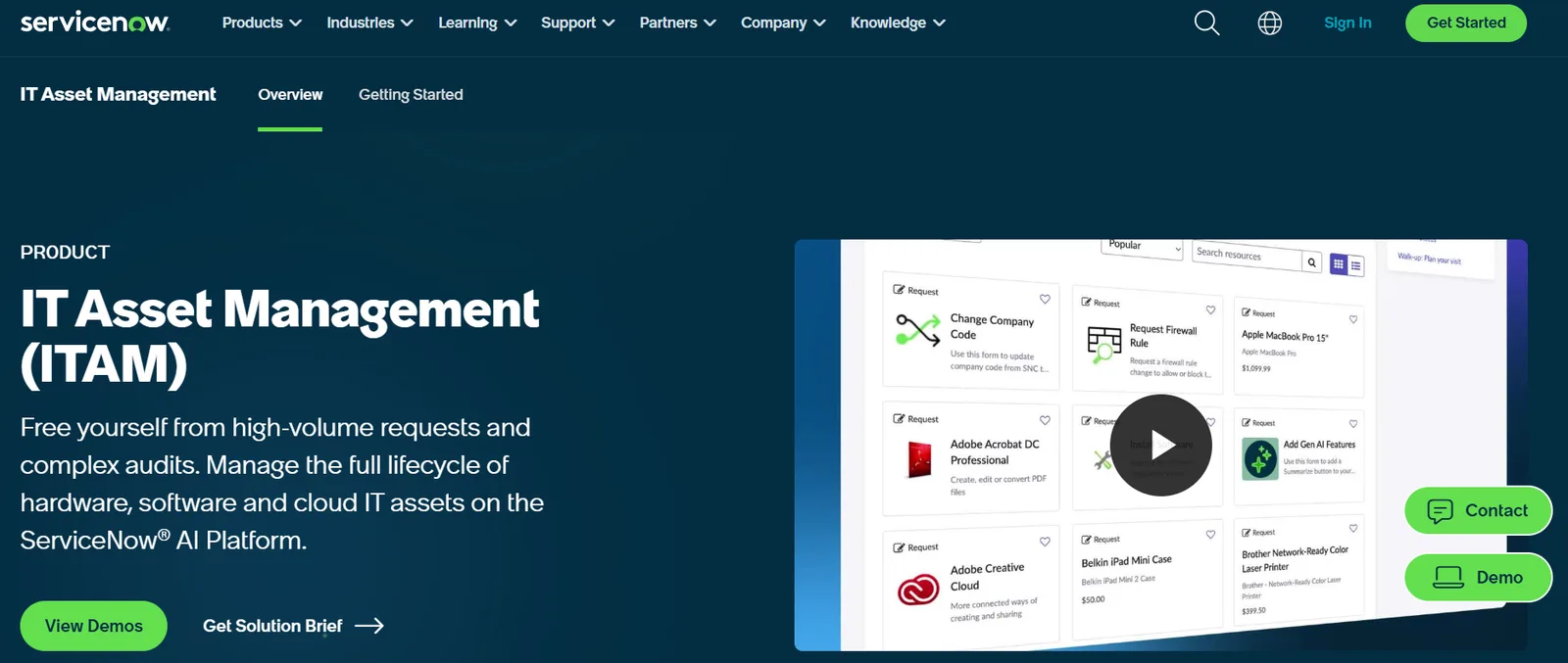Image resolution: width=1568 pixels, height=663 pixels.
Task: Favorite the Adobe Acrobat DC Professional heart
Action: 1045,420
